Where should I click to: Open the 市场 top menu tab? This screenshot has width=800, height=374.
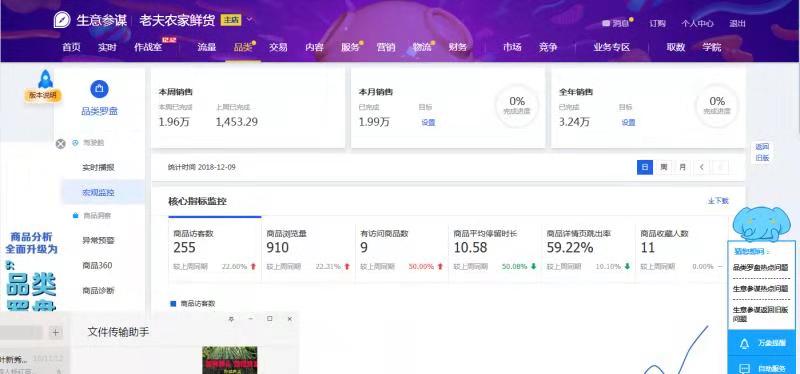click(x=512, y=47)
